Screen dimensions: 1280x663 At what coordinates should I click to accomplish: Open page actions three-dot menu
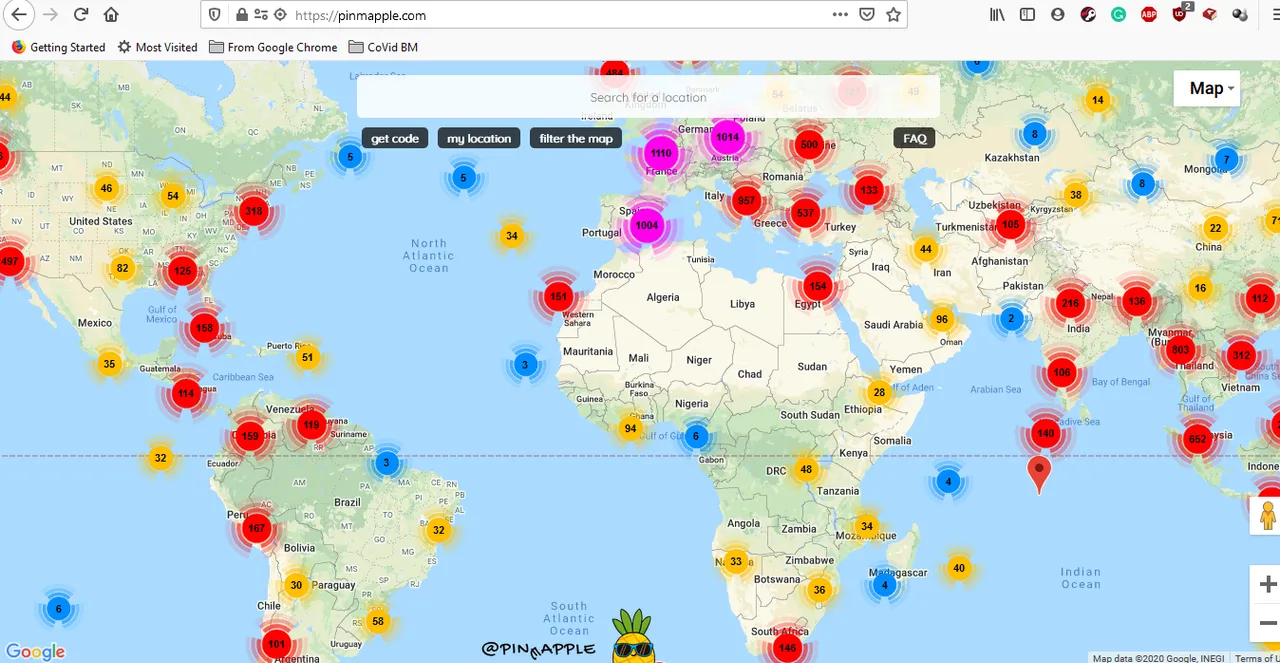click(x=840, y=15)
